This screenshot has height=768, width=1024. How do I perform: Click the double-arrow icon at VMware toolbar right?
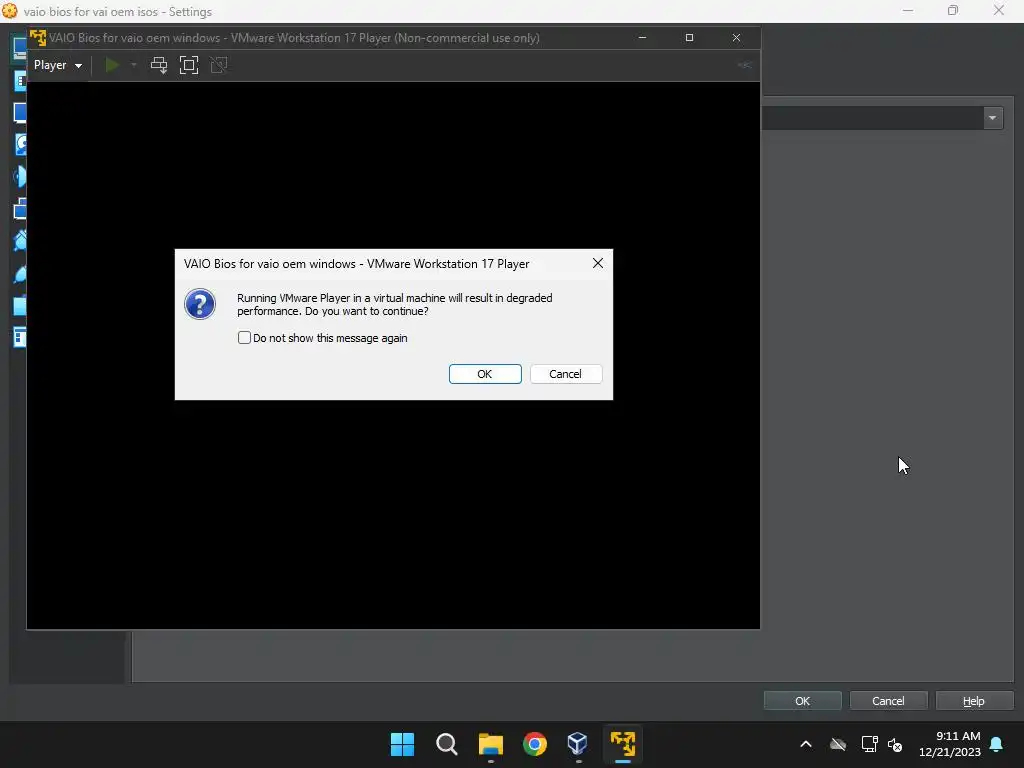(x=744, y=65)
